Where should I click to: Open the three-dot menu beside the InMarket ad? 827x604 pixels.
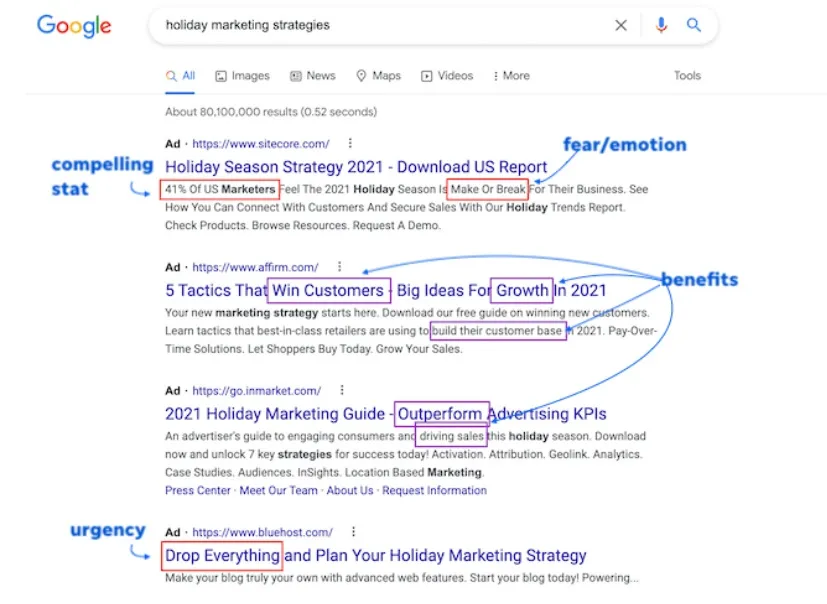click(341, 390)
